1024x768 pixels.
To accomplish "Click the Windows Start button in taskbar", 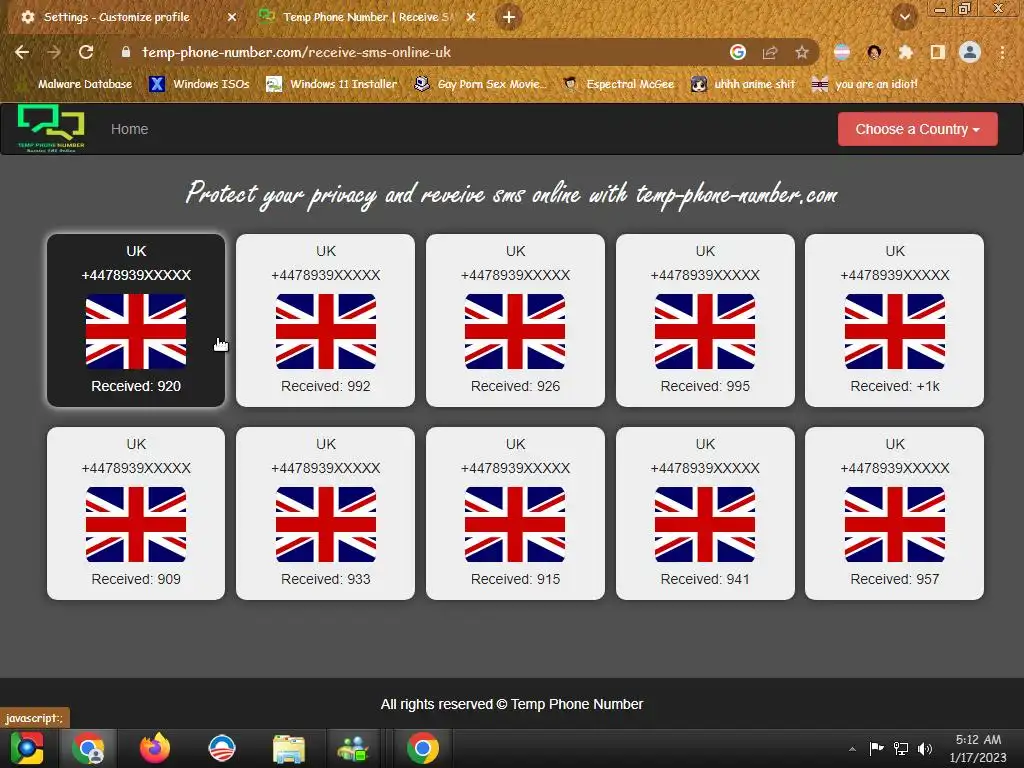I will (x=27, y=748).
